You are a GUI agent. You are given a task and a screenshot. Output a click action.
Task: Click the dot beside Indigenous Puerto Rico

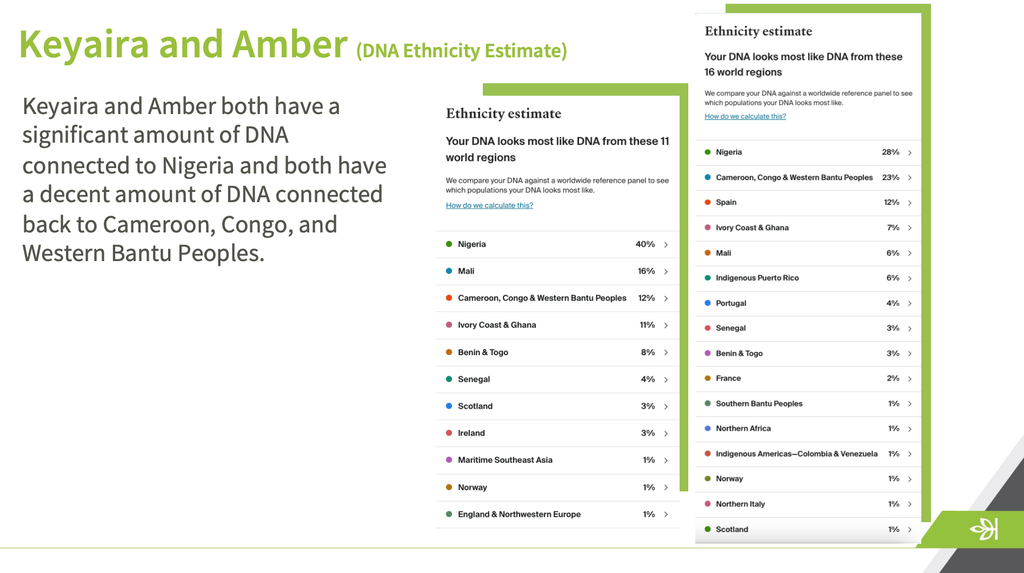708,278
